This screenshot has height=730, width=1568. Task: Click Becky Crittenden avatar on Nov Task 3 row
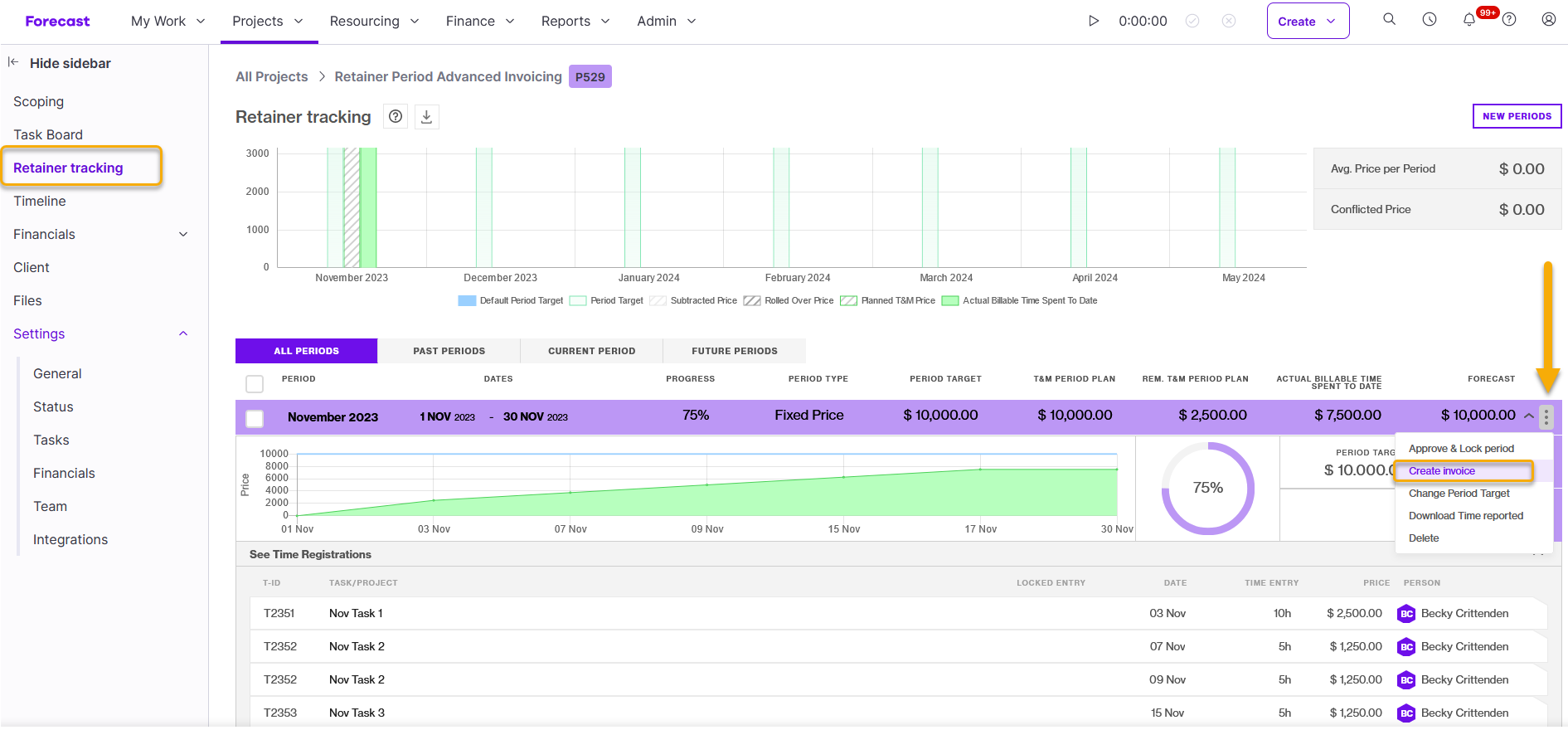point(1406,713)
